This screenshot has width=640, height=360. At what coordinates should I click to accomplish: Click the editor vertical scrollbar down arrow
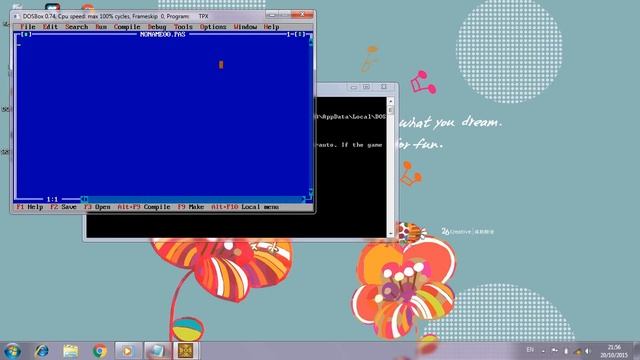point(311,192)
